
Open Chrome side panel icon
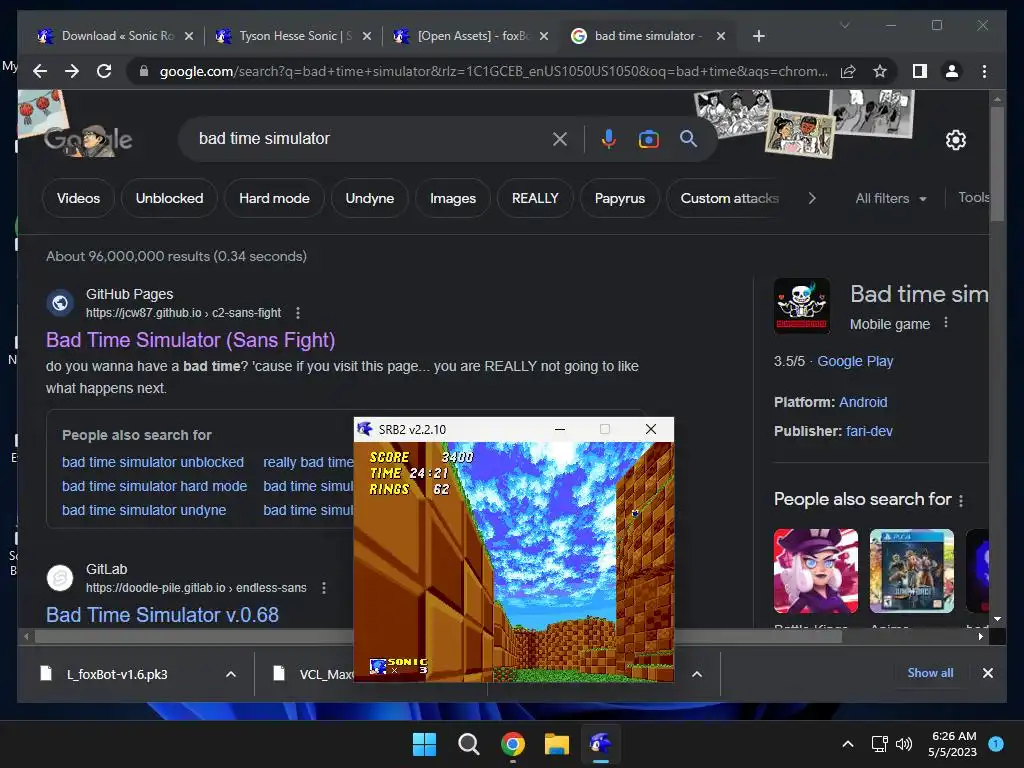pyautogui.click(x=920, y=71)
